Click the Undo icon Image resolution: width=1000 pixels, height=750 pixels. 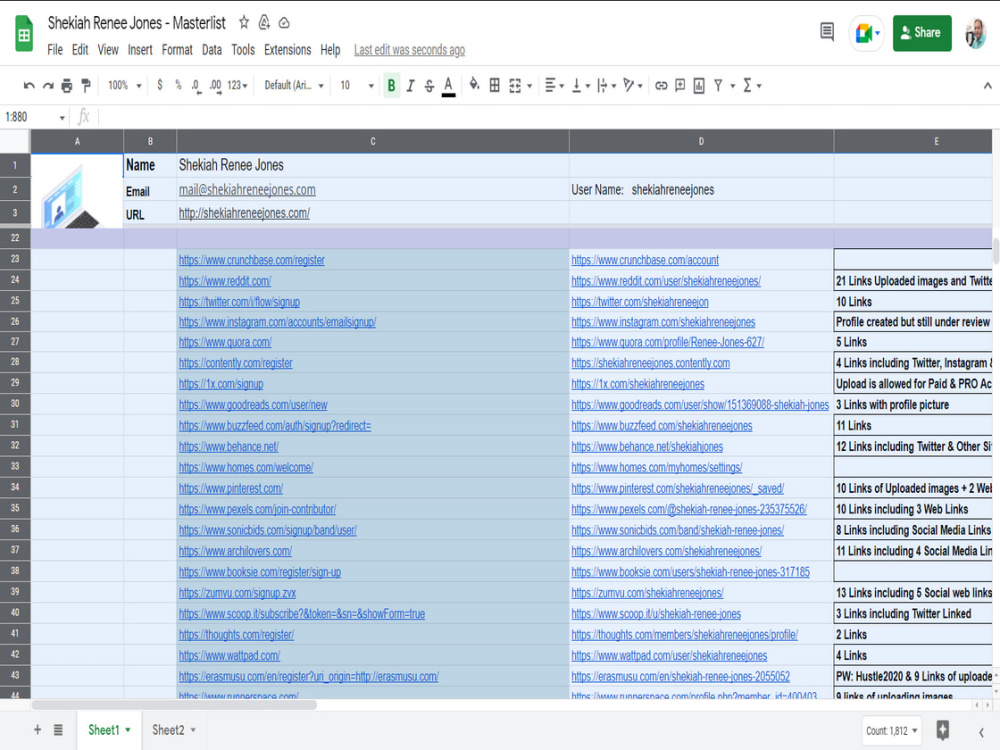(x=29, y=85)
